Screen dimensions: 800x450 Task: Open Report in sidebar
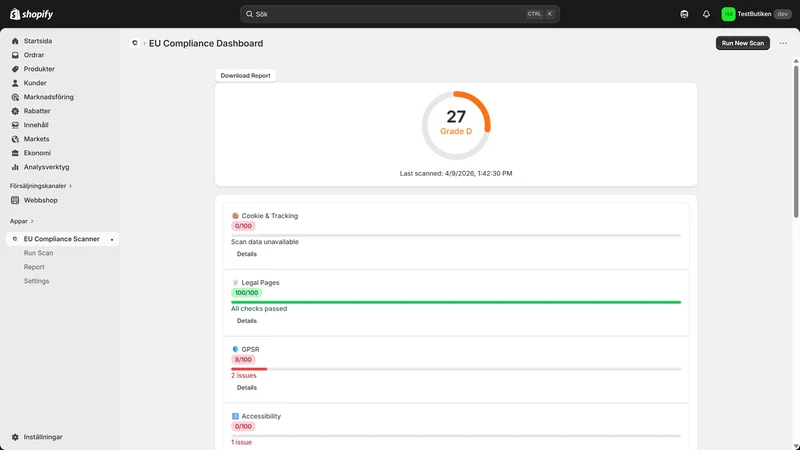[34, 267]
